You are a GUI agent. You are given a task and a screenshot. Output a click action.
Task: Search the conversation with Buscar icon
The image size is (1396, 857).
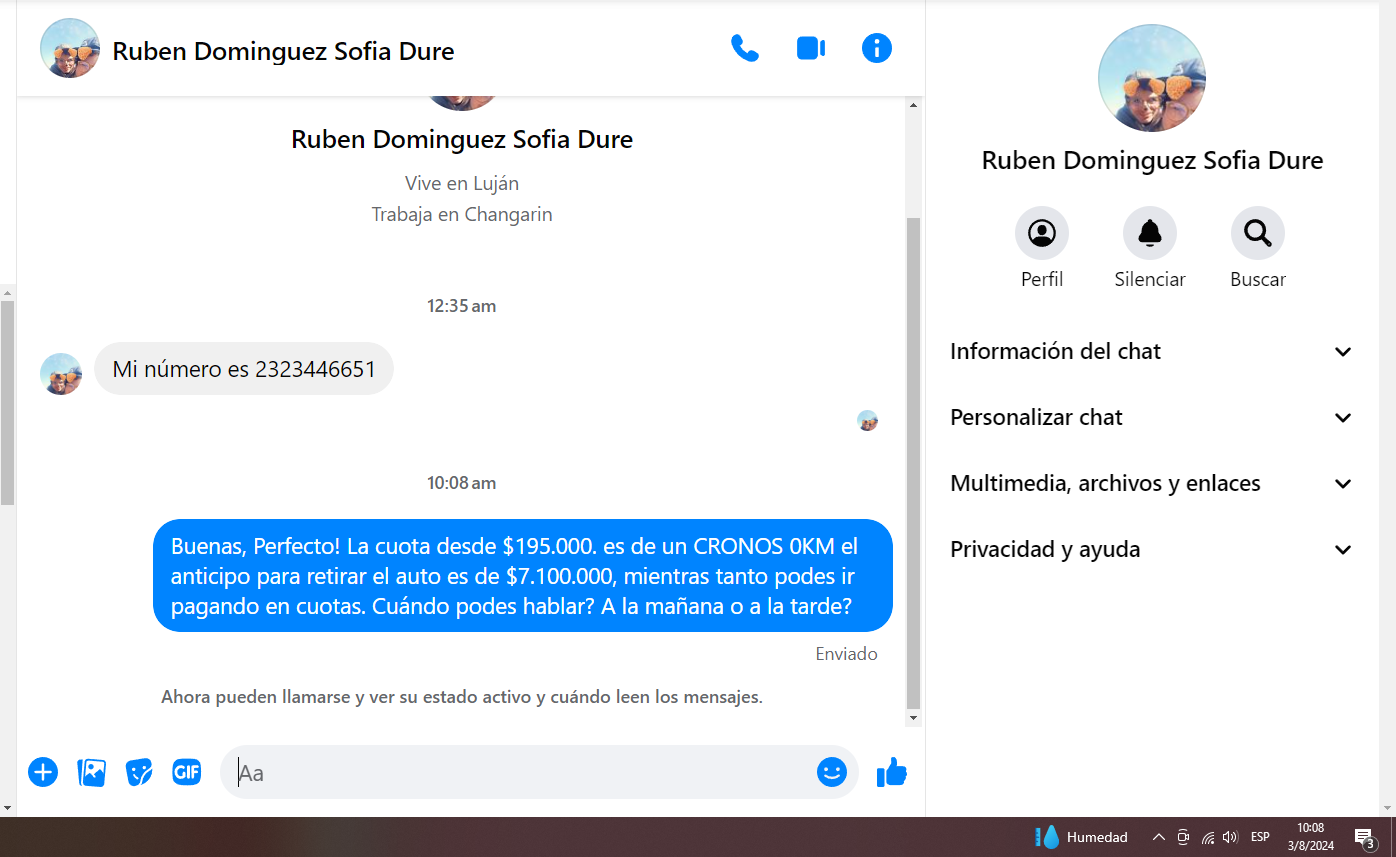coord(1257,234)
